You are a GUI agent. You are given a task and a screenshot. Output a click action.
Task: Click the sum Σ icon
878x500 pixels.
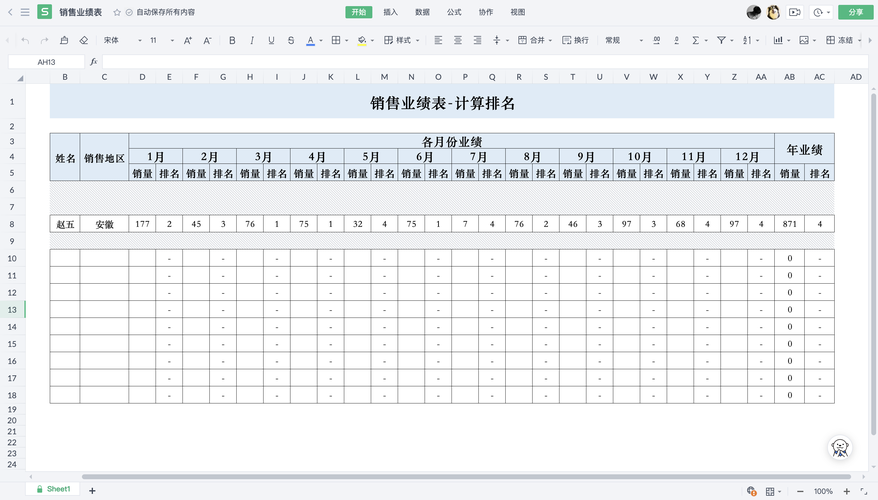(696, 40)
